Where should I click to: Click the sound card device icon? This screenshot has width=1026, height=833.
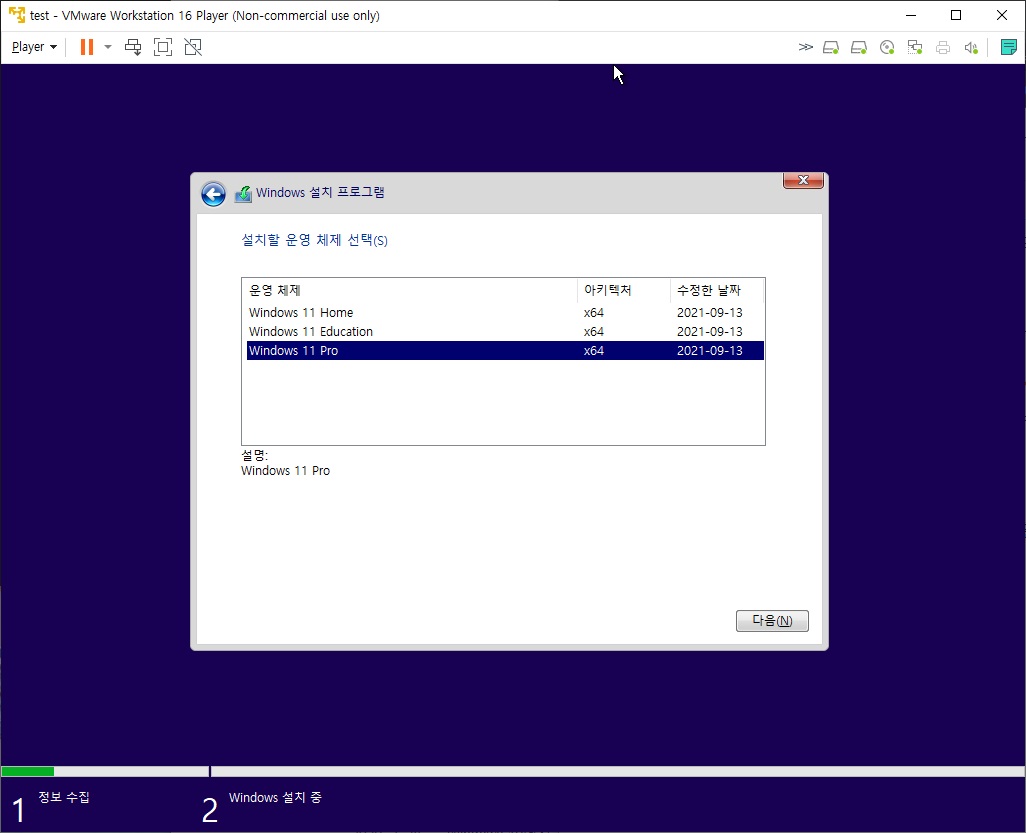pos(970,47)
